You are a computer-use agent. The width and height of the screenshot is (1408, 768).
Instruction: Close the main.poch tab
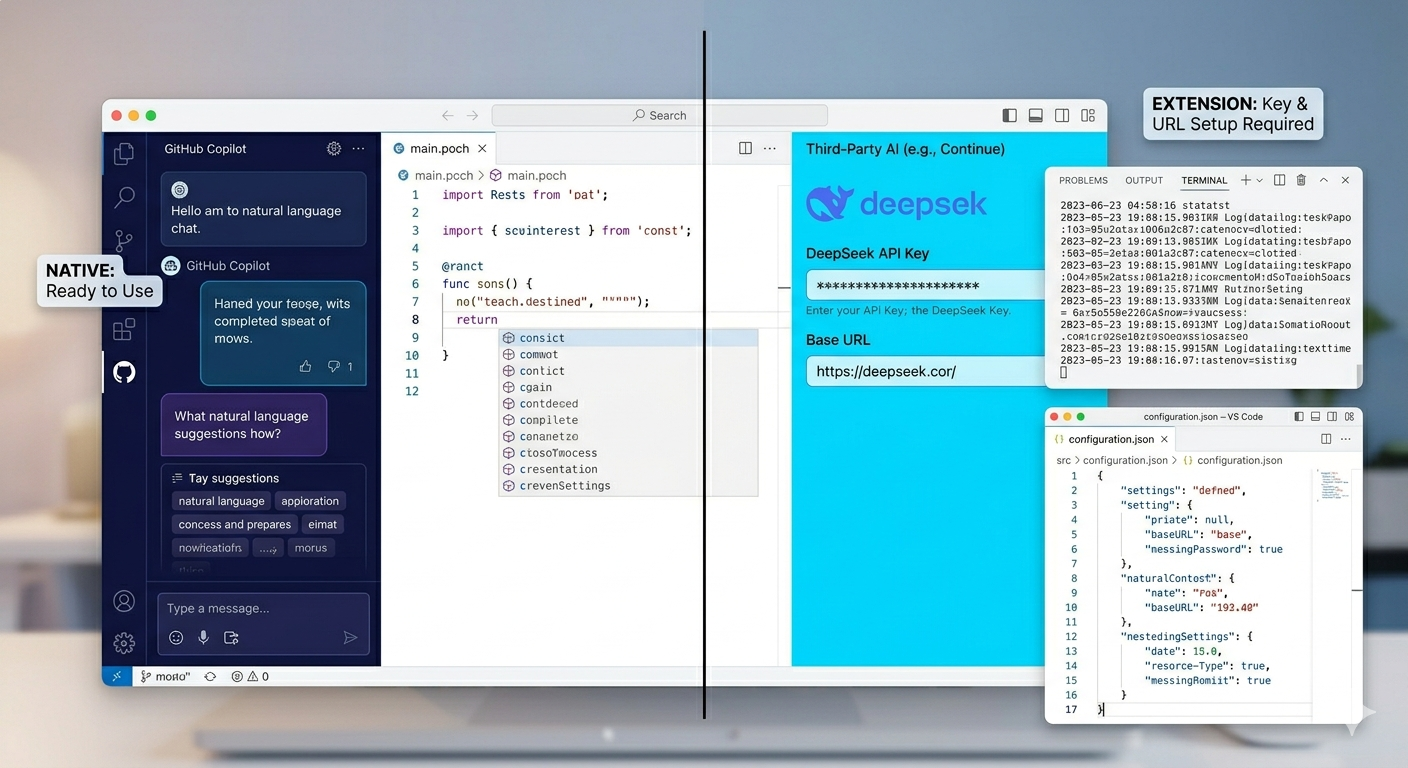(x=482, y=148)
